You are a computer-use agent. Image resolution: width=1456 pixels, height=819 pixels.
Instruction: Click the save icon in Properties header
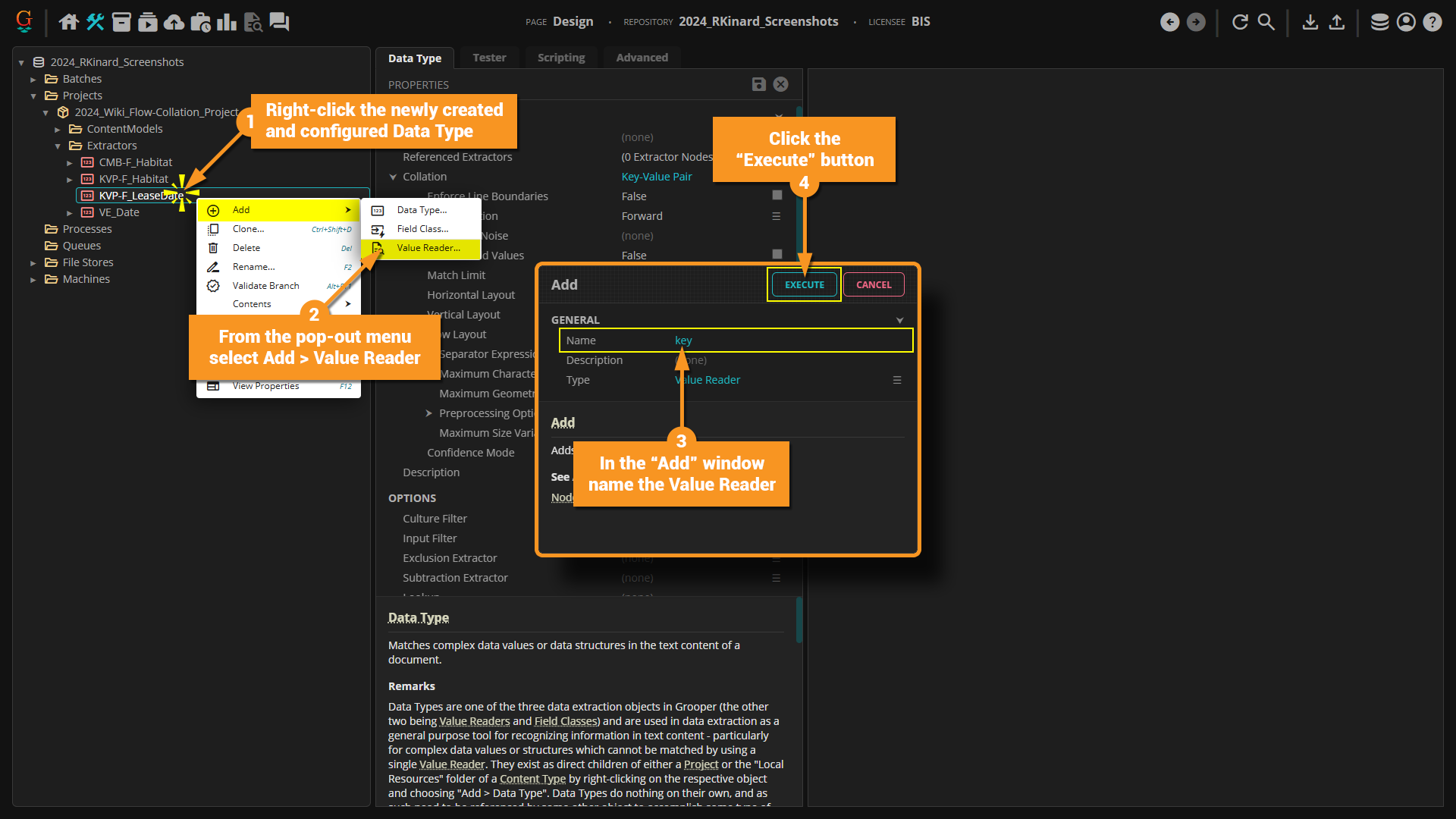pos(758,84)
